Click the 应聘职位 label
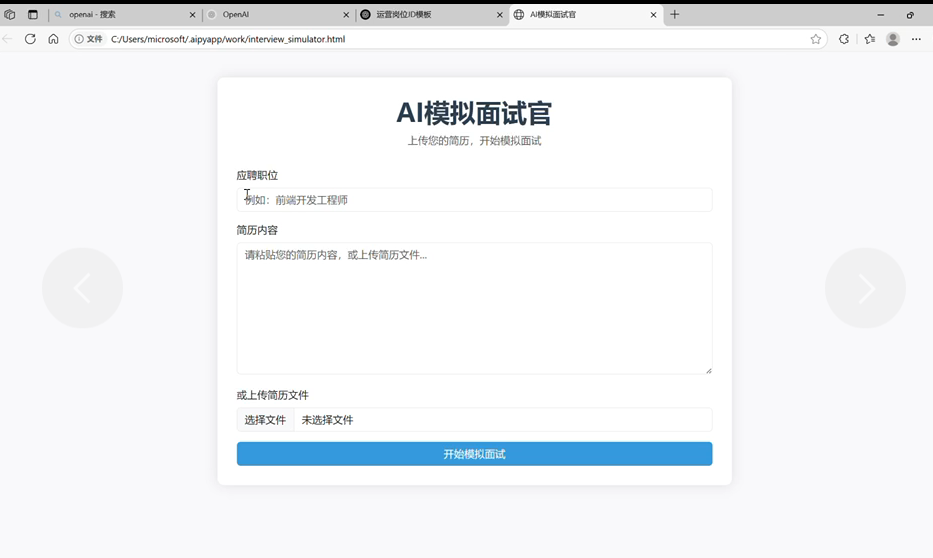933x558 pixels. coord(257,175)
